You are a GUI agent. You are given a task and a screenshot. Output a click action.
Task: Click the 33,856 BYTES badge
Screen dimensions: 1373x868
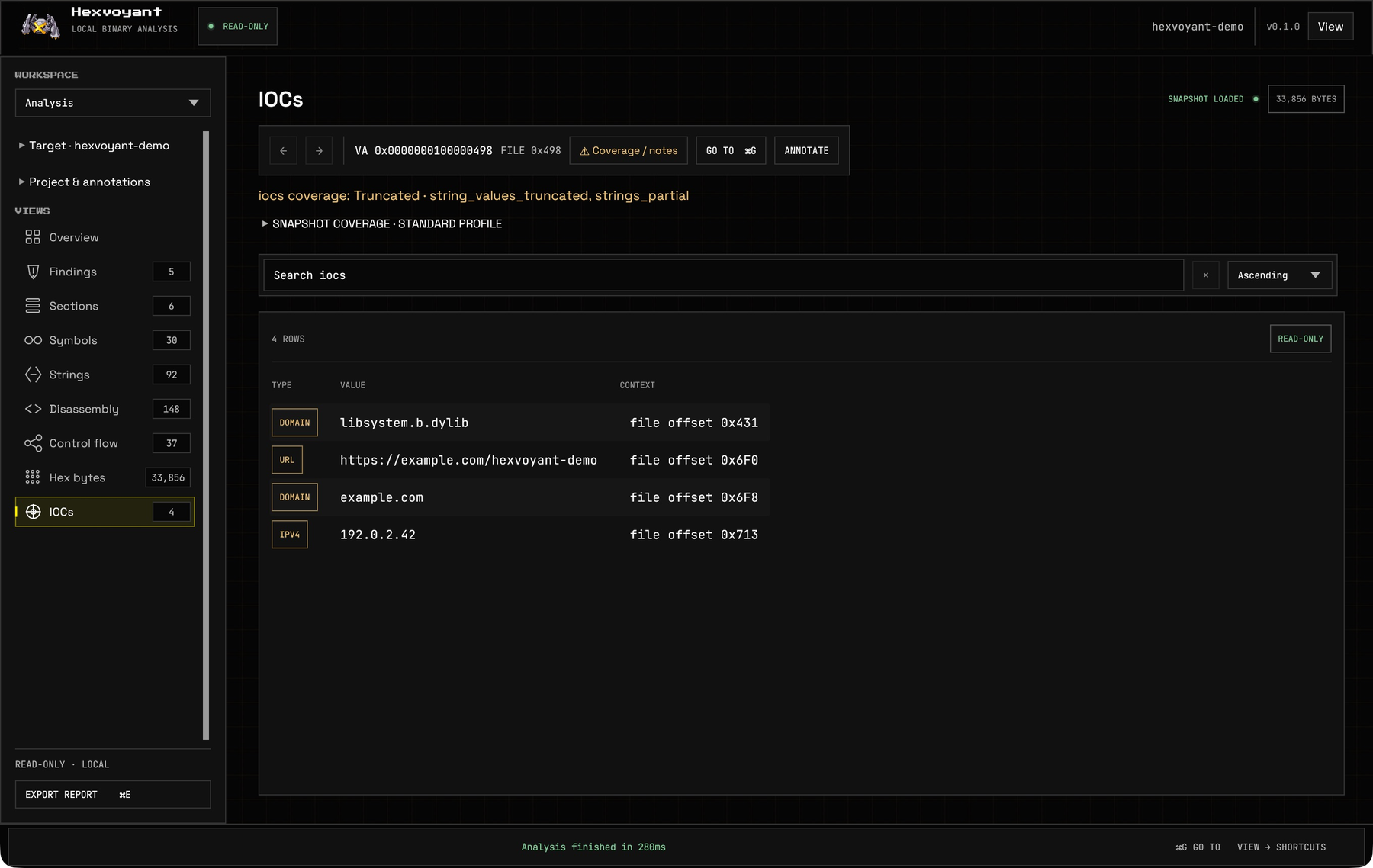pos(1306,99)
